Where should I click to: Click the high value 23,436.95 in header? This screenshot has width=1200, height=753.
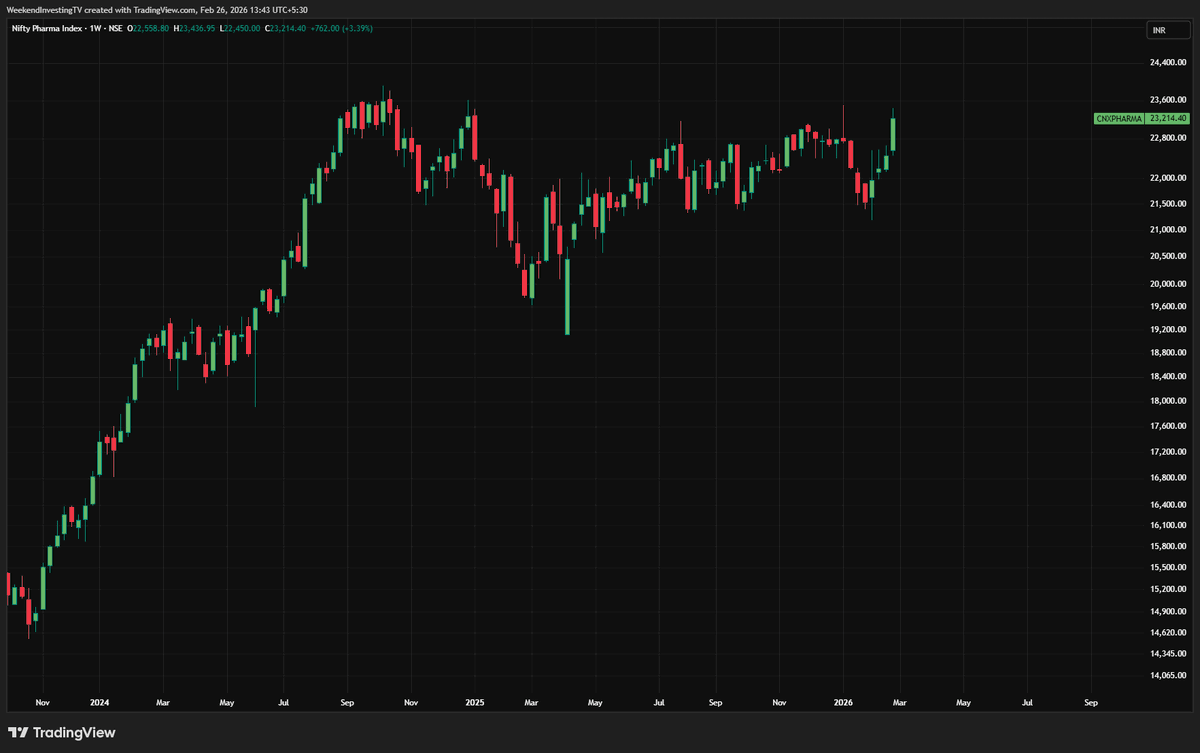(199, 28)
